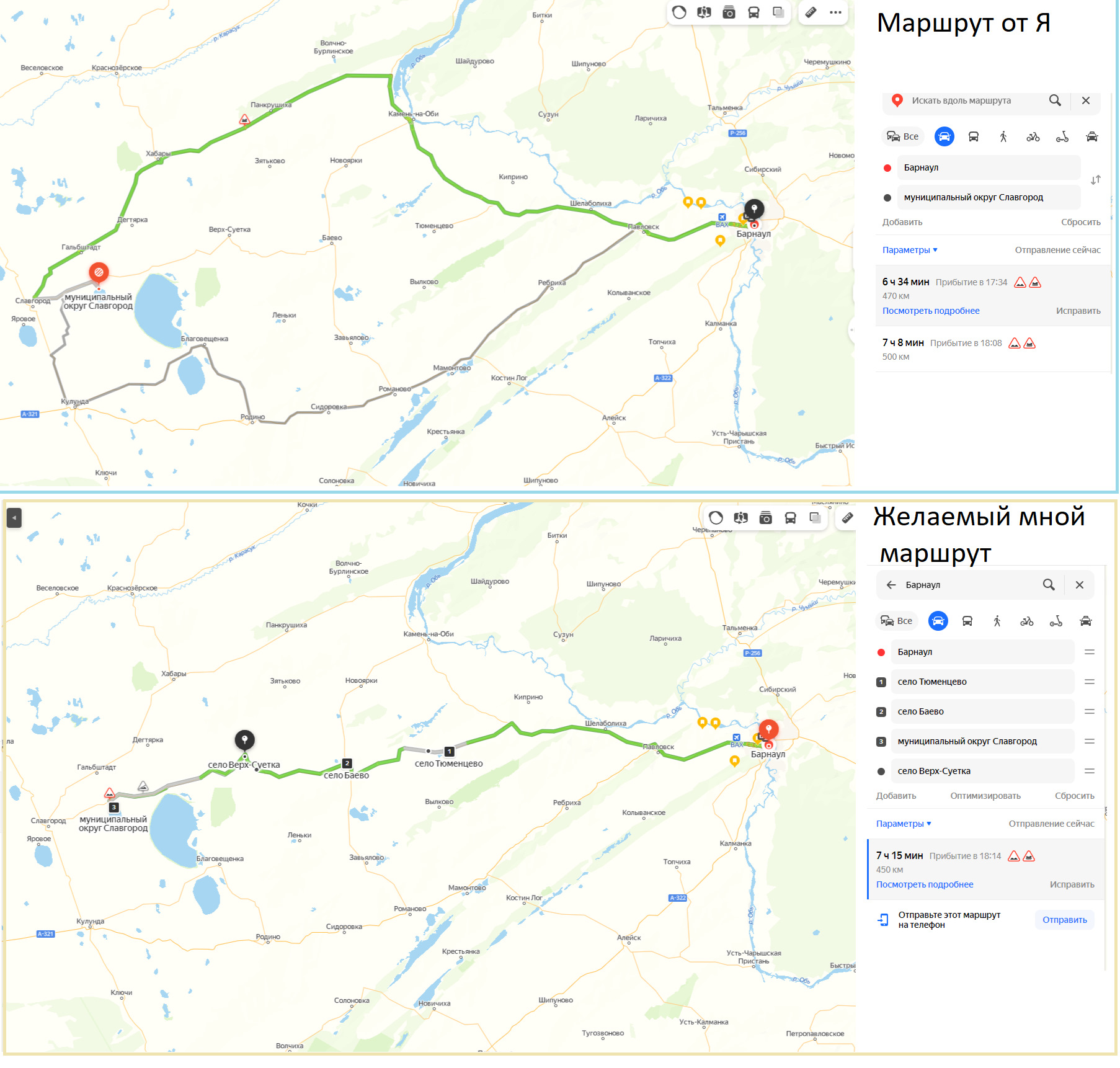
Task: Open photos icon in bottom map toolbar
Action: [765, 518]
